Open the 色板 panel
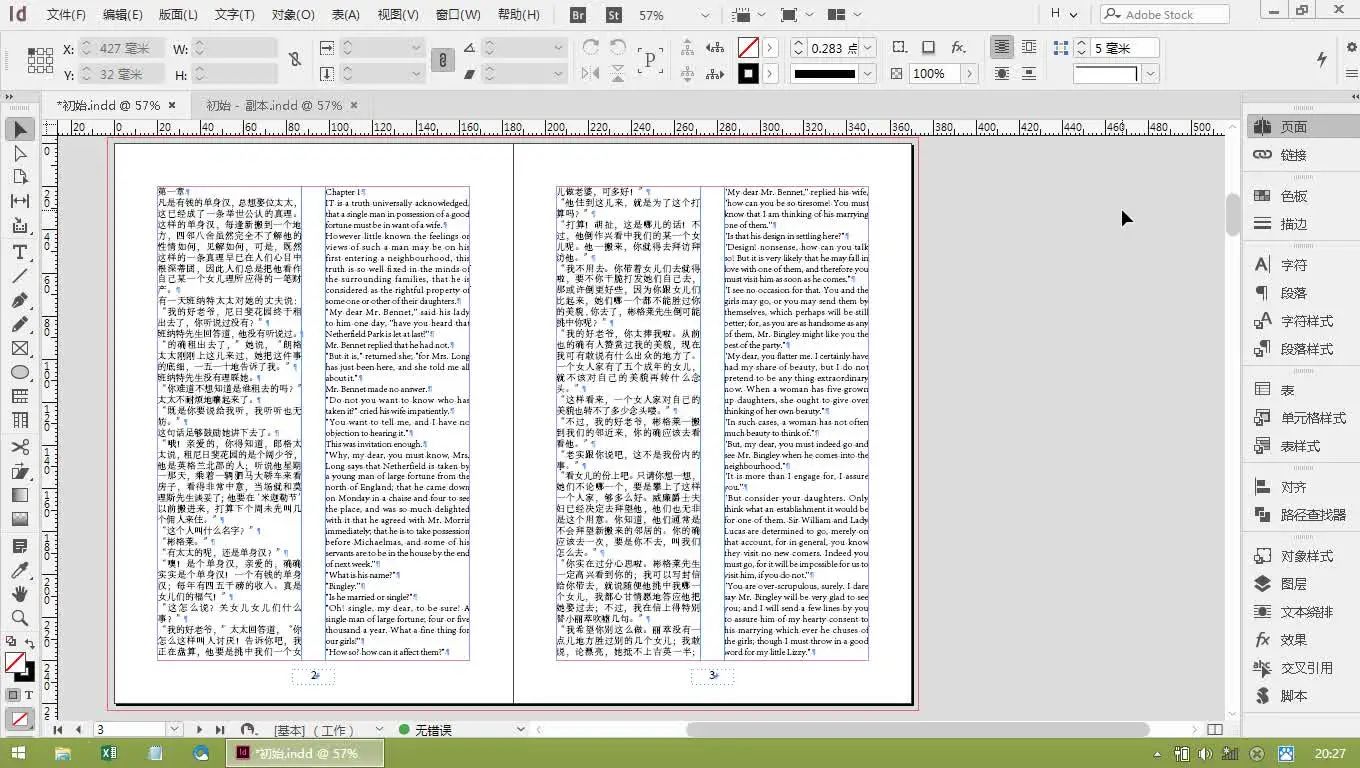Screen dimensions: 1360x768 [1294, 196]
